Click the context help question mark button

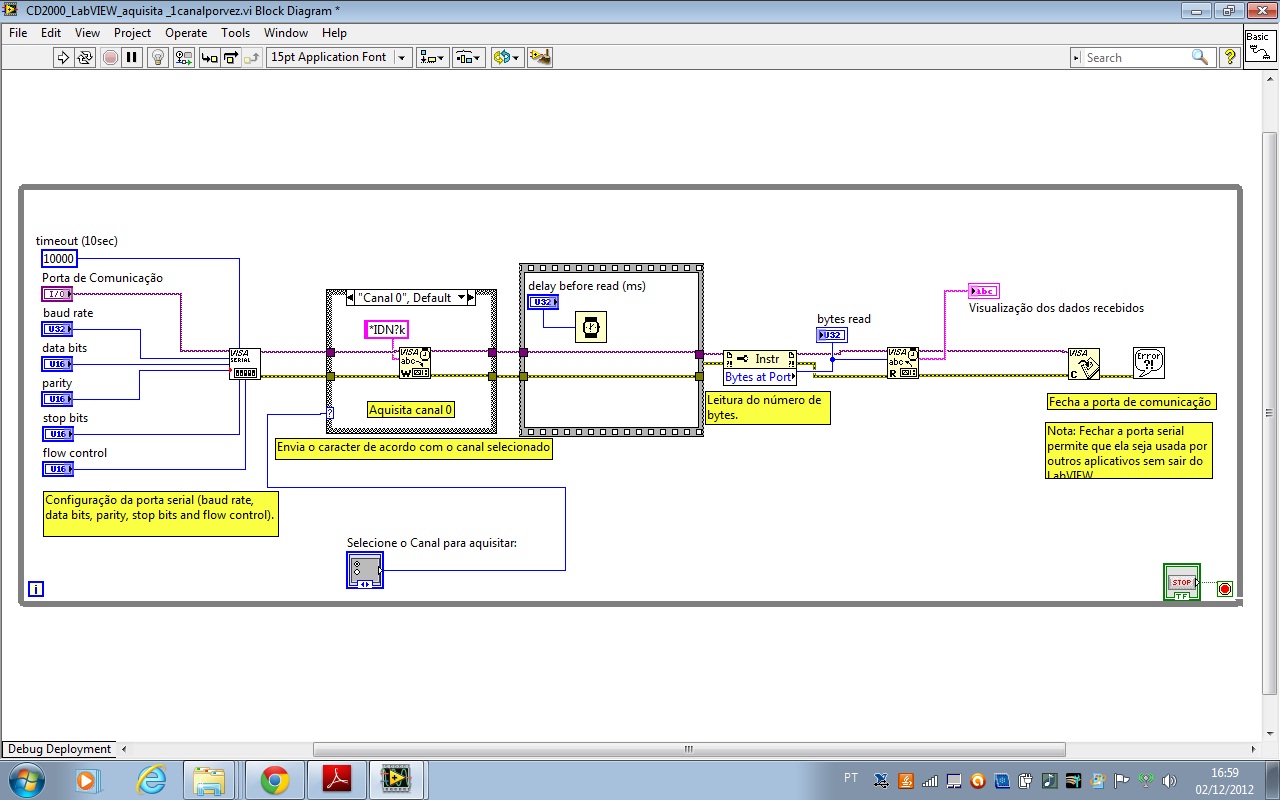tap(1230, 58)
